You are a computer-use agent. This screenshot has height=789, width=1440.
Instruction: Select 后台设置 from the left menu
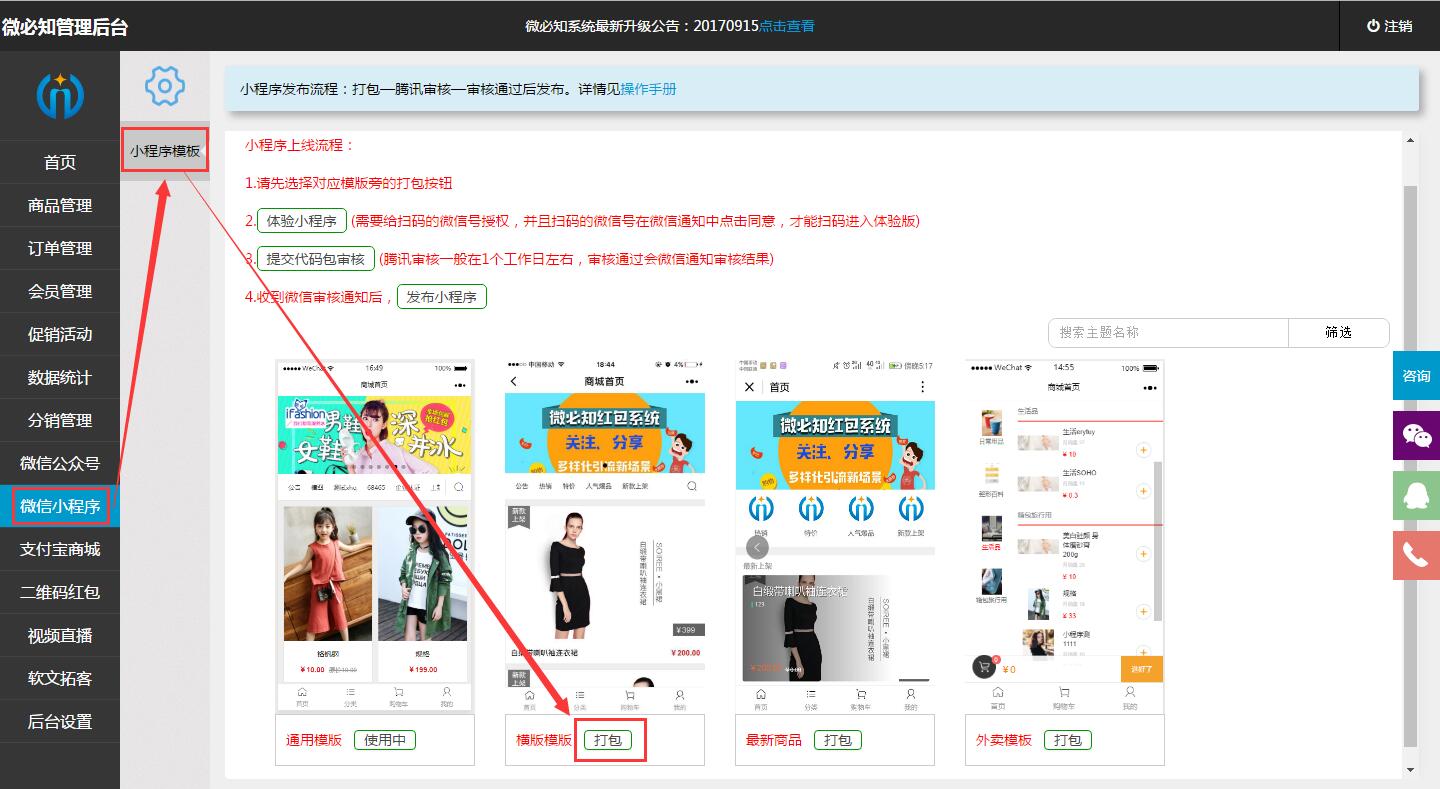coord(60,721)
